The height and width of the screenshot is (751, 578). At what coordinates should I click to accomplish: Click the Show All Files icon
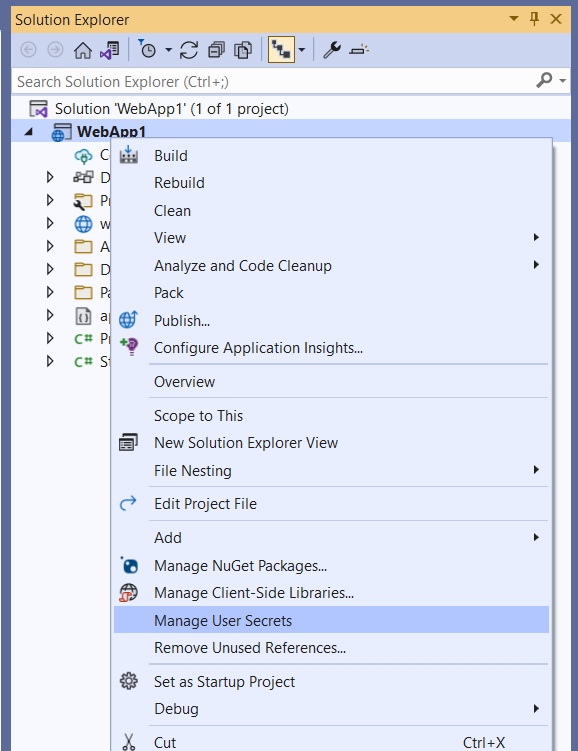(x=243, y=50)
